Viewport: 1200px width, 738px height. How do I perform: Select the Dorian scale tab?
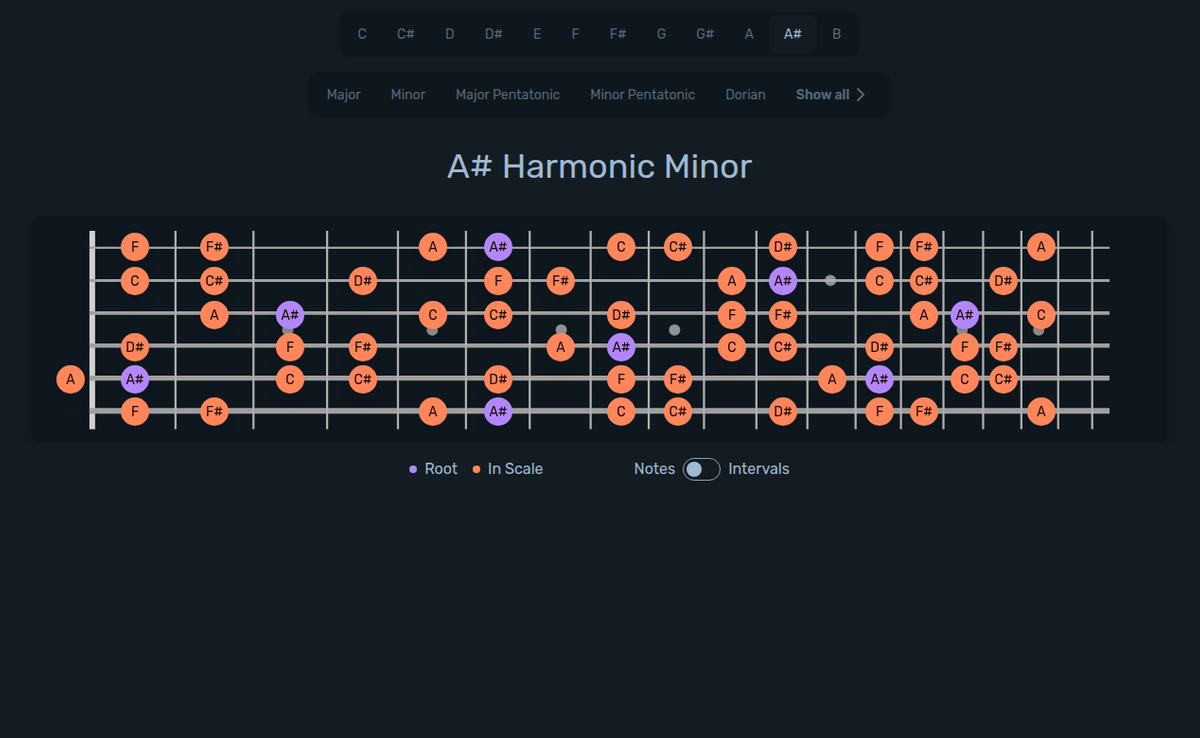745,94
